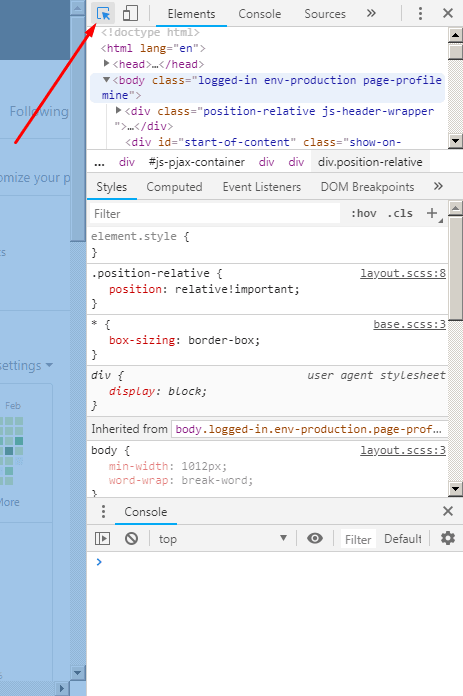Viewport: 463px width, 696px height.
Task: Click the Styles Filter input field
Action: coord(215,214)
